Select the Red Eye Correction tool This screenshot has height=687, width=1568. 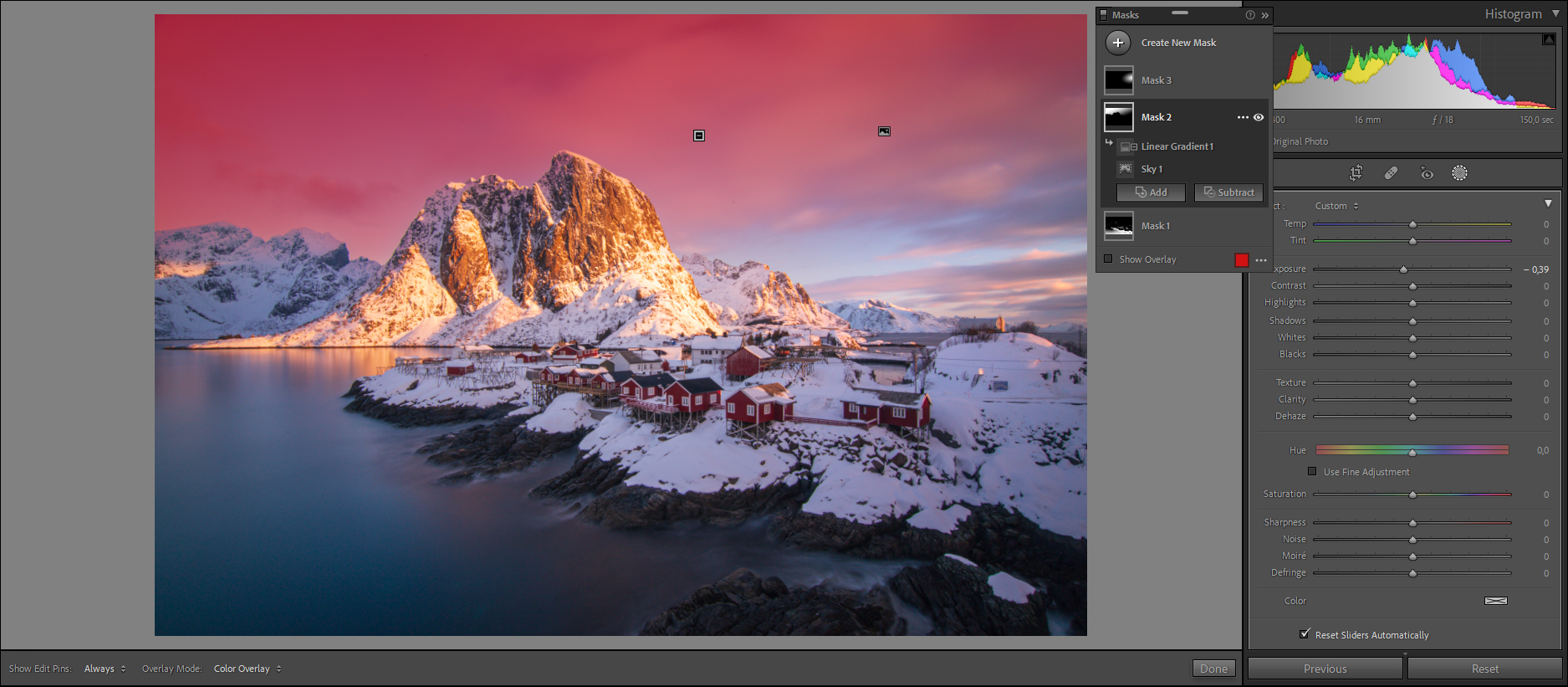coord(1427,173)
